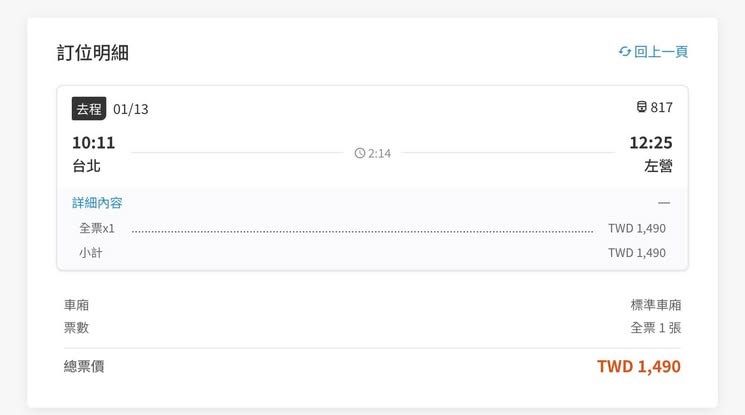Click the orange total price TWD 1,490

638,367
